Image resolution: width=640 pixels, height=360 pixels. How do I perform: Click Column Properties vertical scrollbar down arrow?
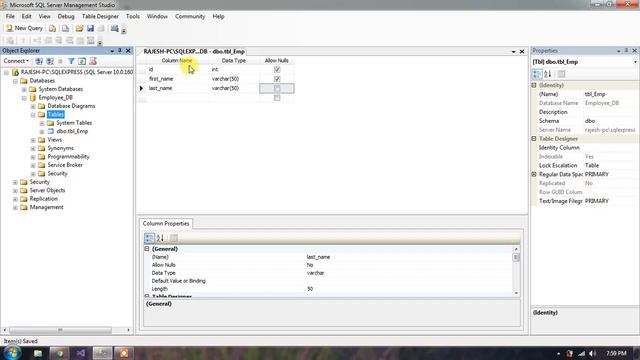point(516,293)
